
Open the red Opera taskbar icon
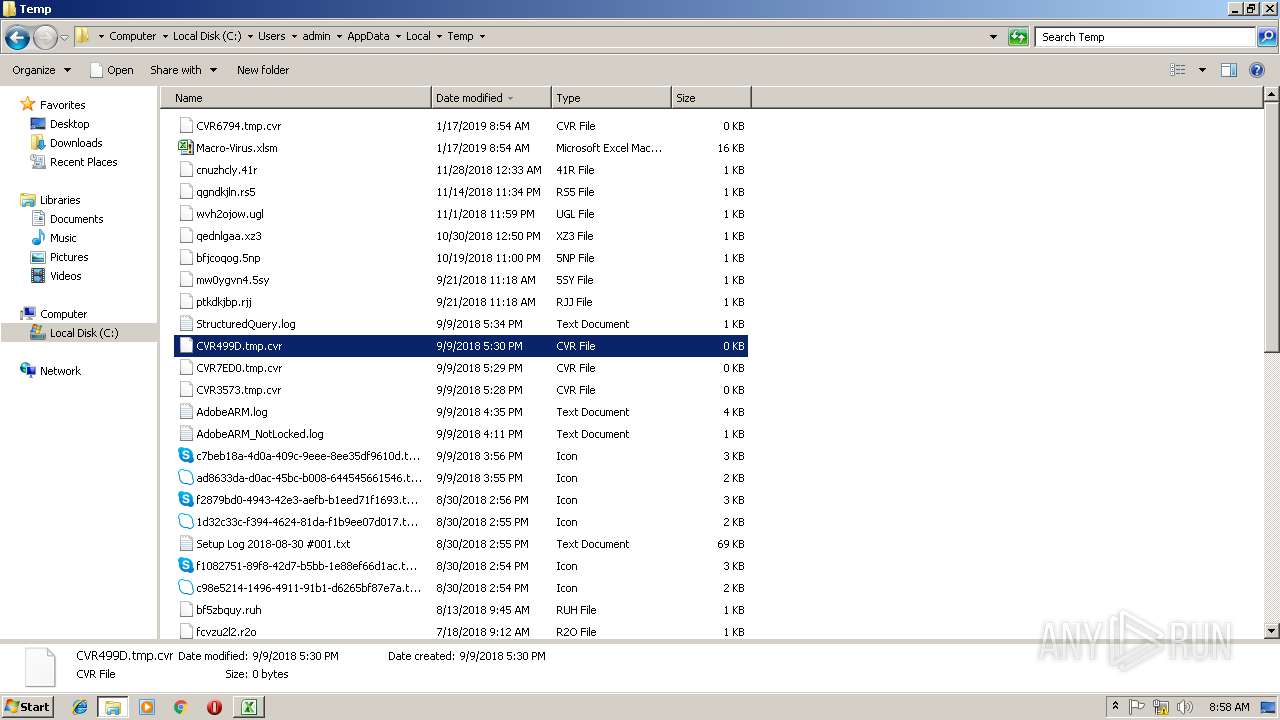[x=214, y=707]
